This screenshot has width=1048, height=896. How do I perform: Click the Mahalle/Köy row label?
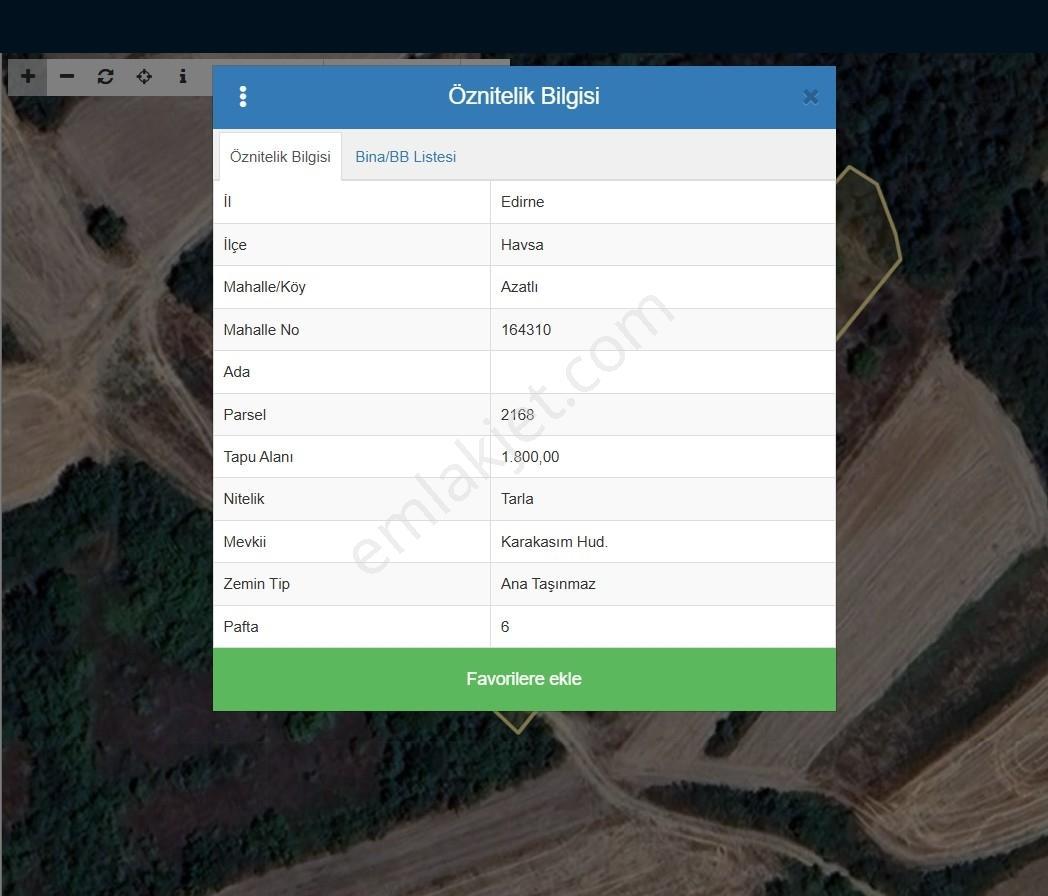pyautogui.click(x=265, y=287)
